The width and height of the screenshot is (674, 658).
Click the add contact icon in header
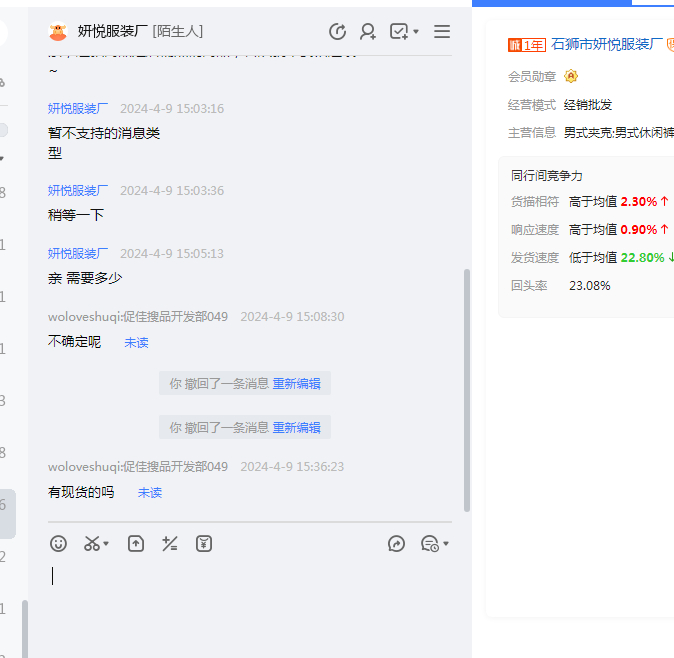[x=368, y=32]
